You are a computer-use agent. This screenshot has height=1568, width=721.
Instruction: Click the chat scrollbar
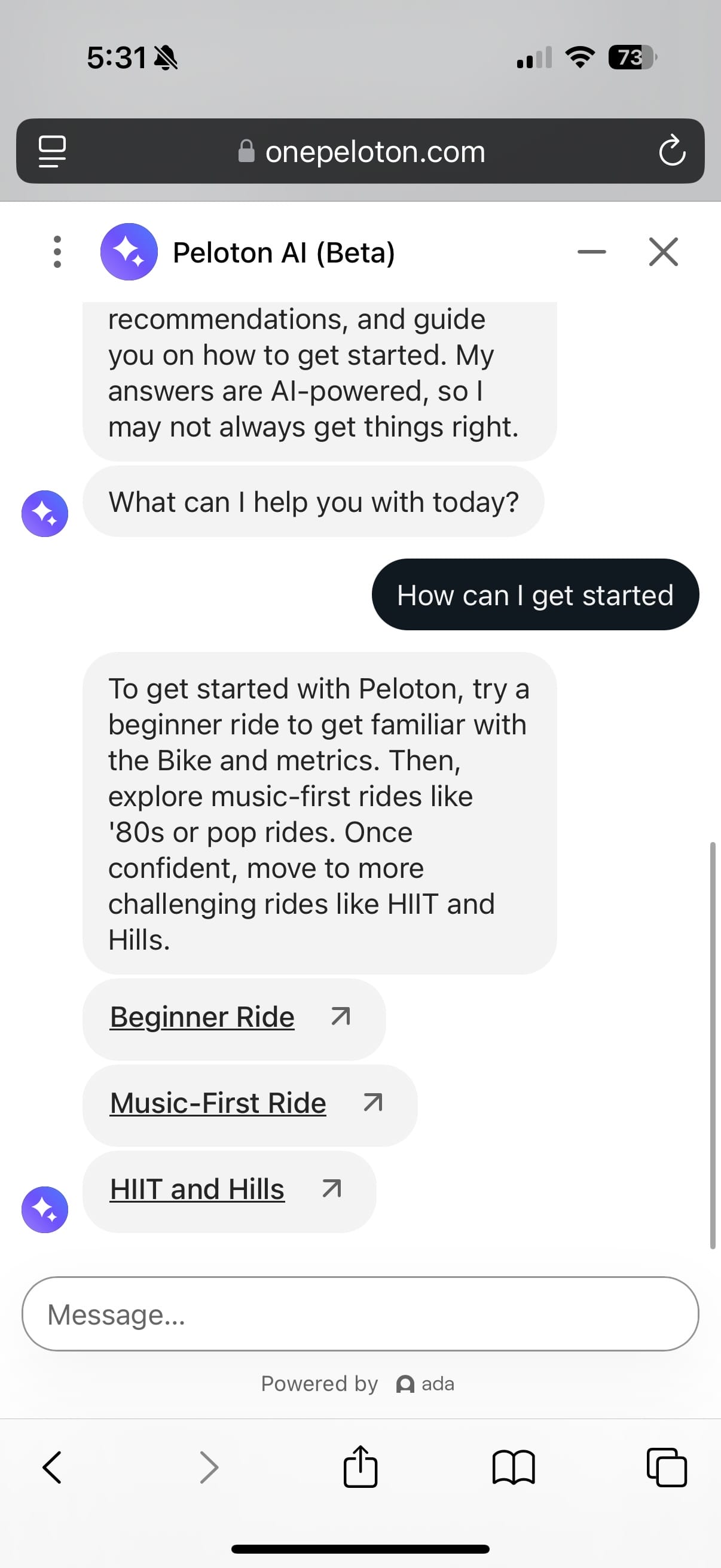click(712, 1045)
